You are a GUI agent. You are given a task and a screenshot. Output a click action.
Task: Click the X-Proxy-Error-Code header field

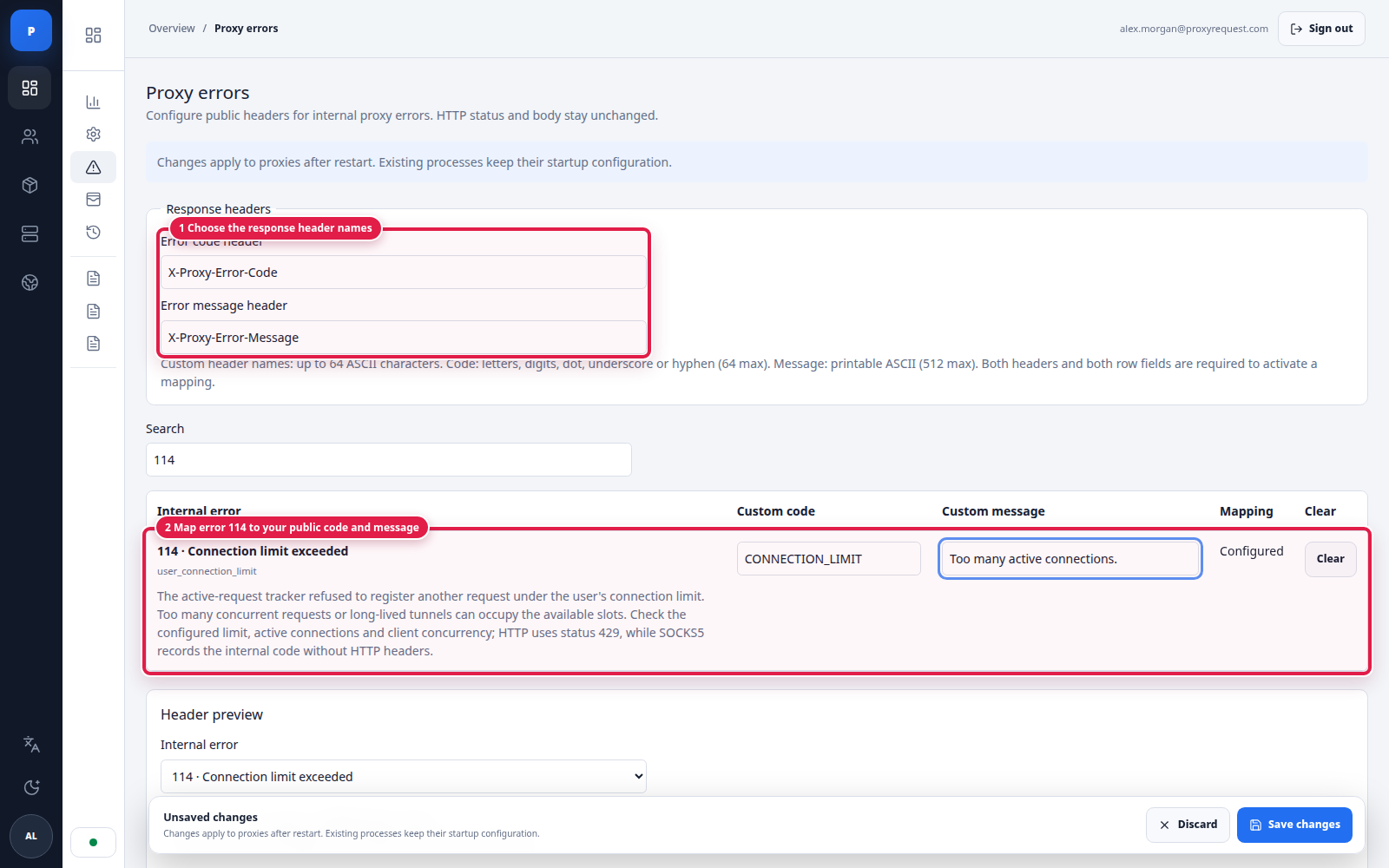(404, 273)
